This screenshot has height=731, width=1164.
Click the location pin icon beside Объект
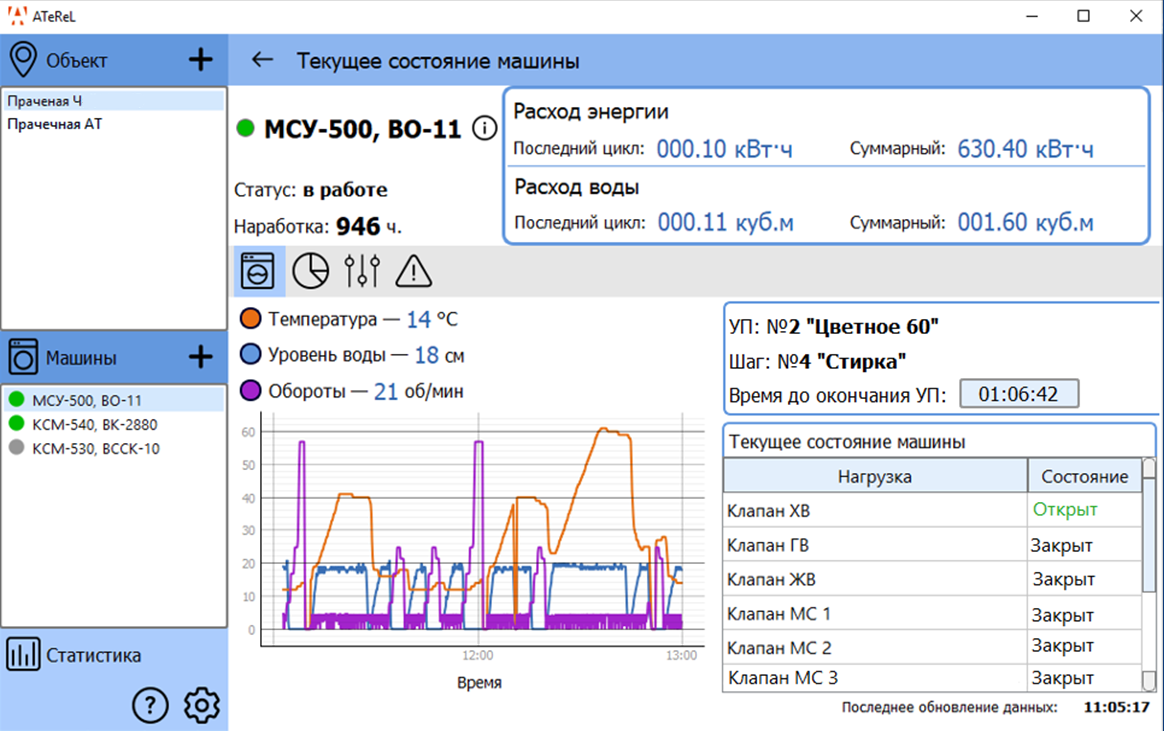[23, 59]
